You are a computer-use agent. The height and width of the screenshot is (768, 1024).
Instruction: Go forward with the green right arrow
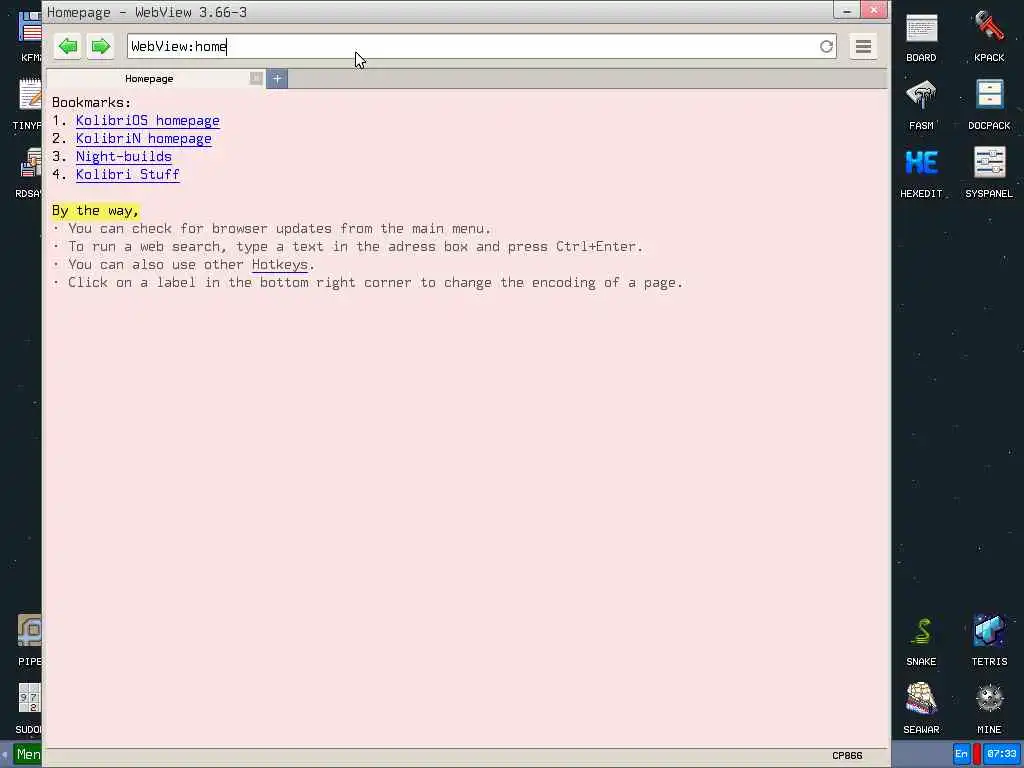point(100,46)
